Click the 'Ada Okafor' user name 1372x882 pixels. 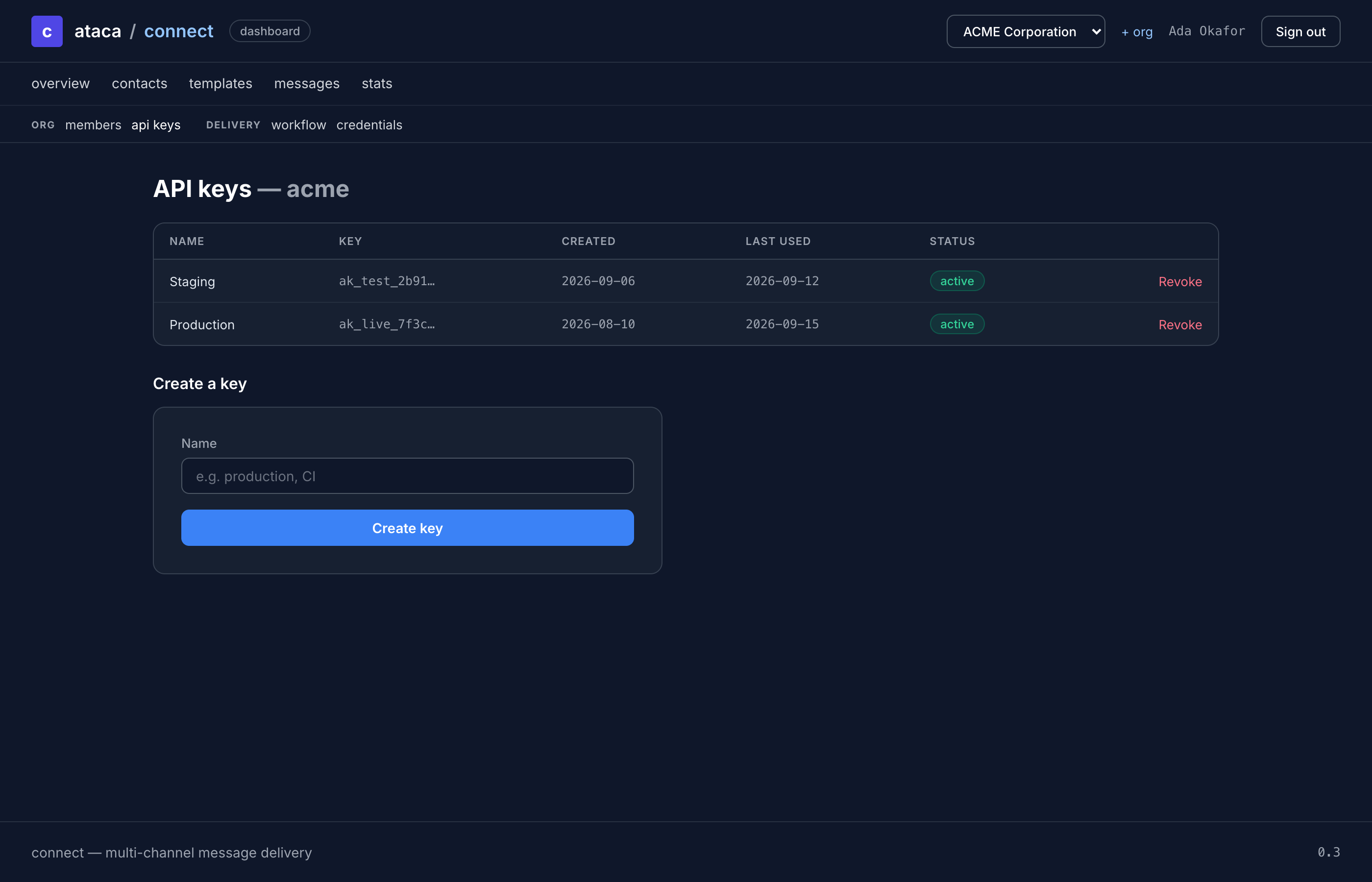click(x=1207, y=31)
